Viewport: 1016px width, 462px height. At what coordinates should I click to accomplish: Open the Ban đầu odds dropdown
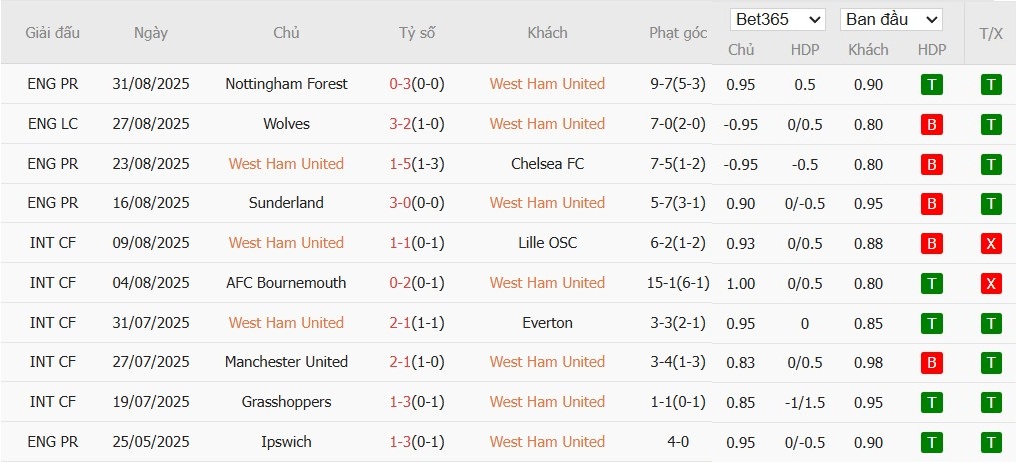[892, 19]
